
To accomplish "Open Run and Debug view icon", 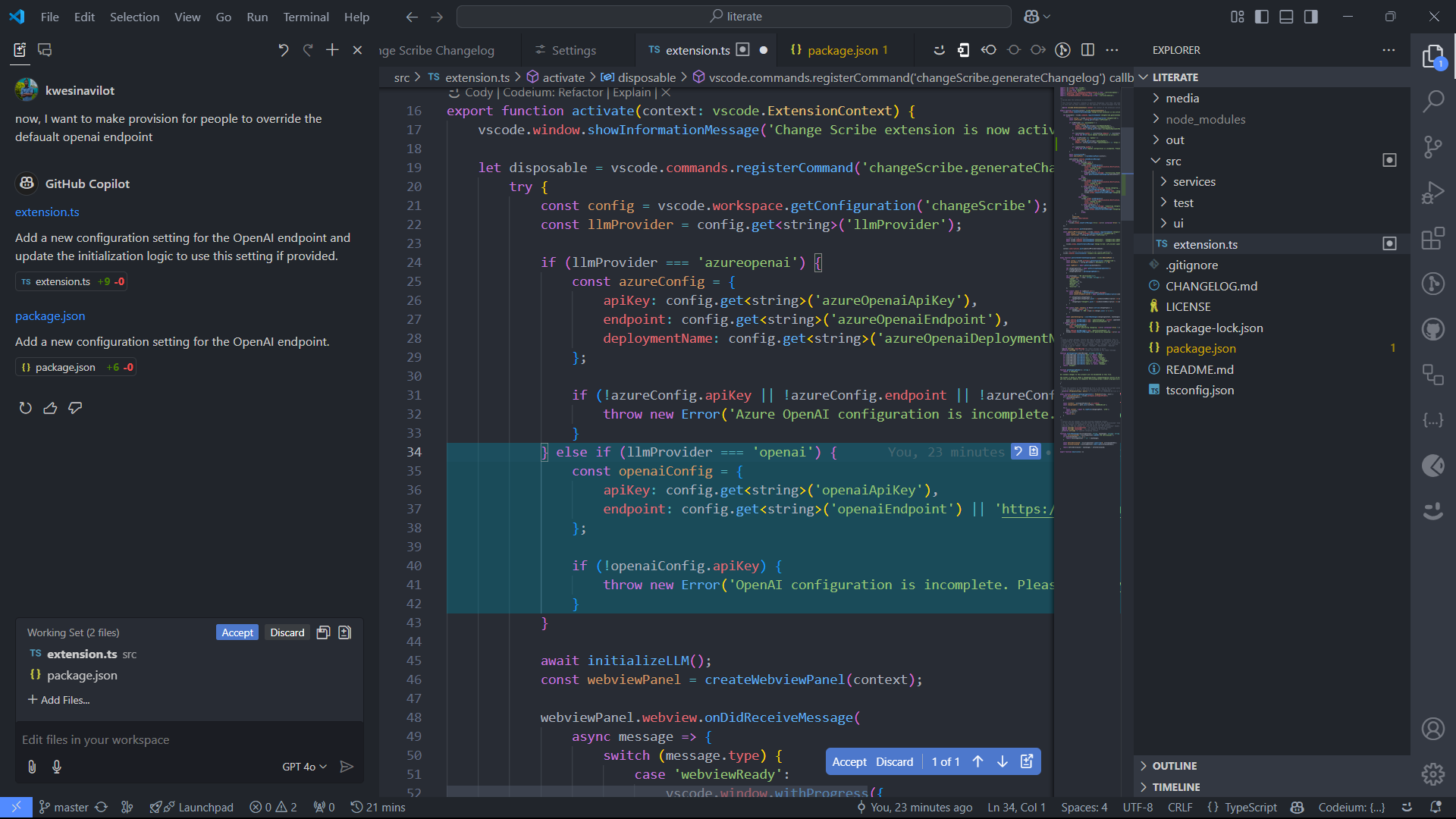I will coord(1432,193).
